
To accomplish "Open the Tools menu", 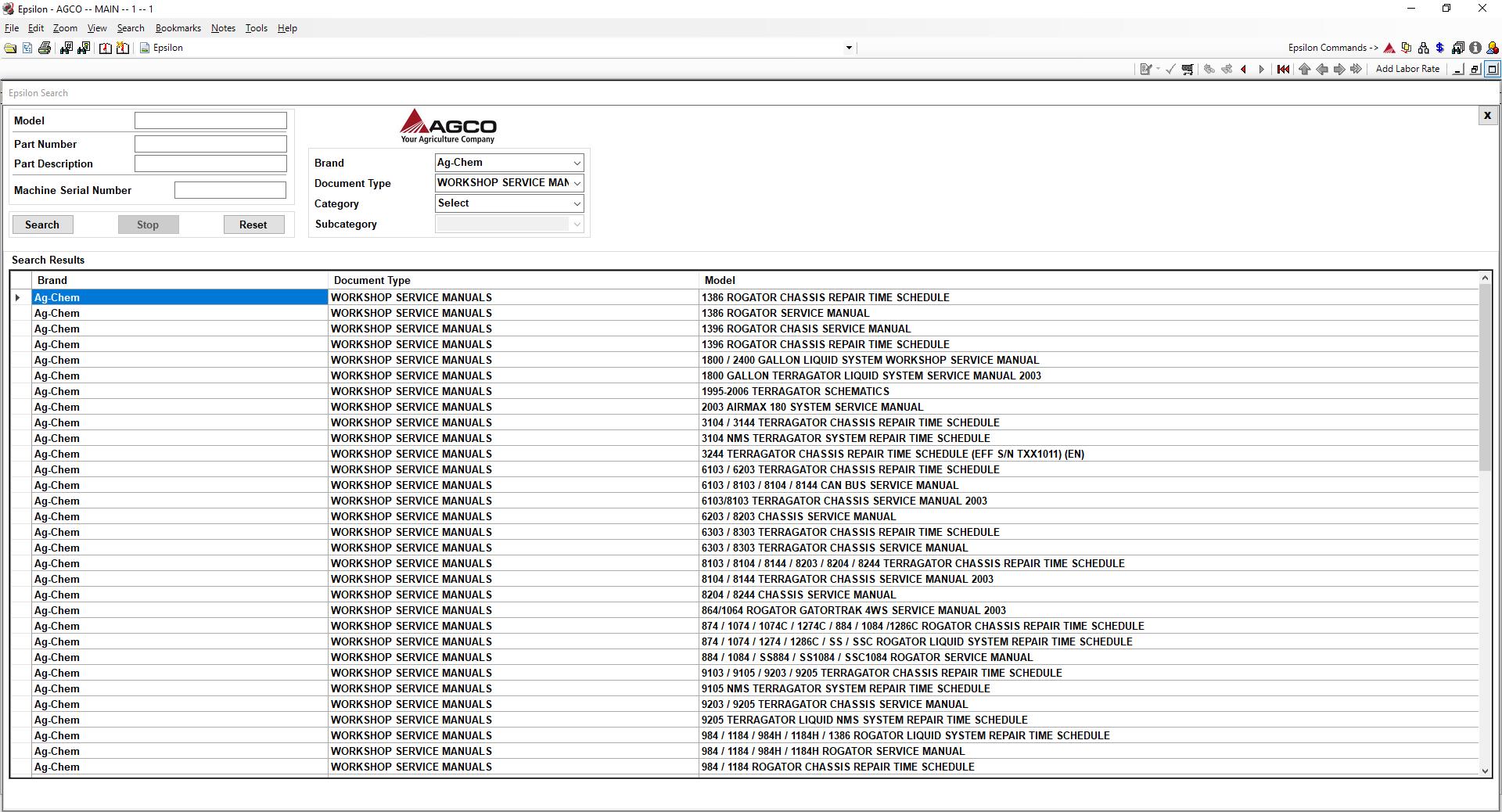I will [256, 28].
